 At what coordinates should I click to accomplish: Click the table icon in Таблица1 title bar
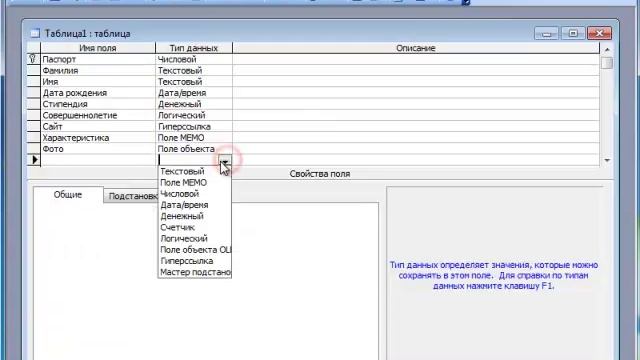tap(36, 33)
